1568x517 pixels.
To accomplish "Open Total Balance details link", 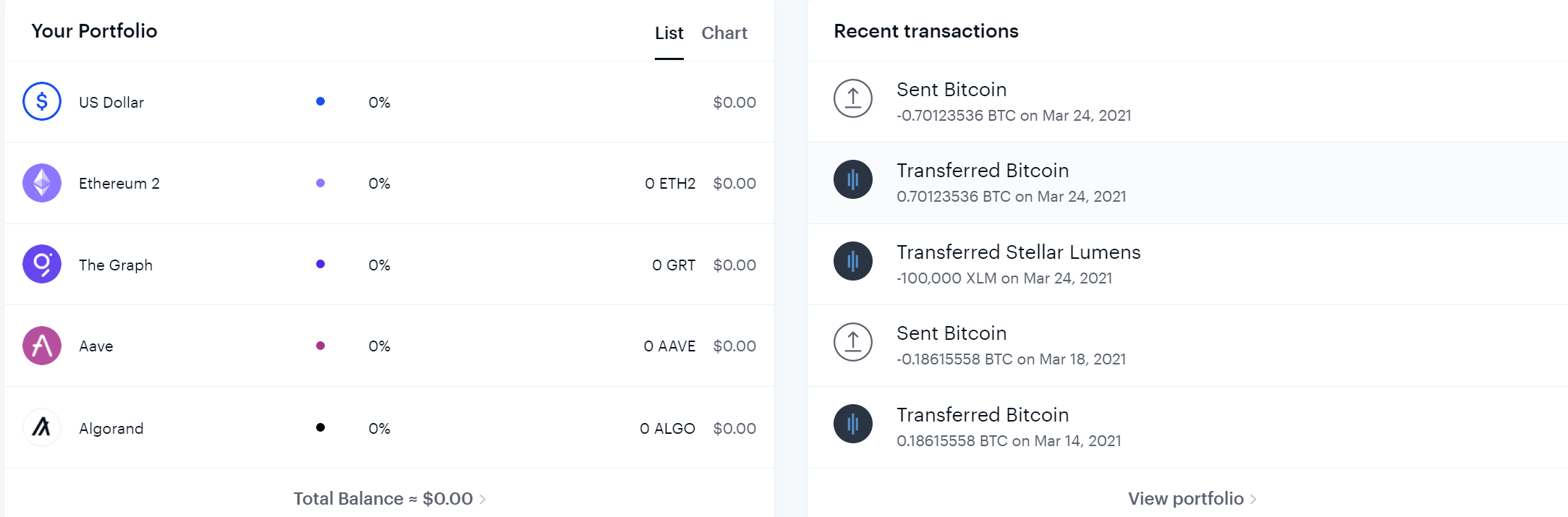I will tap(383, 499).
